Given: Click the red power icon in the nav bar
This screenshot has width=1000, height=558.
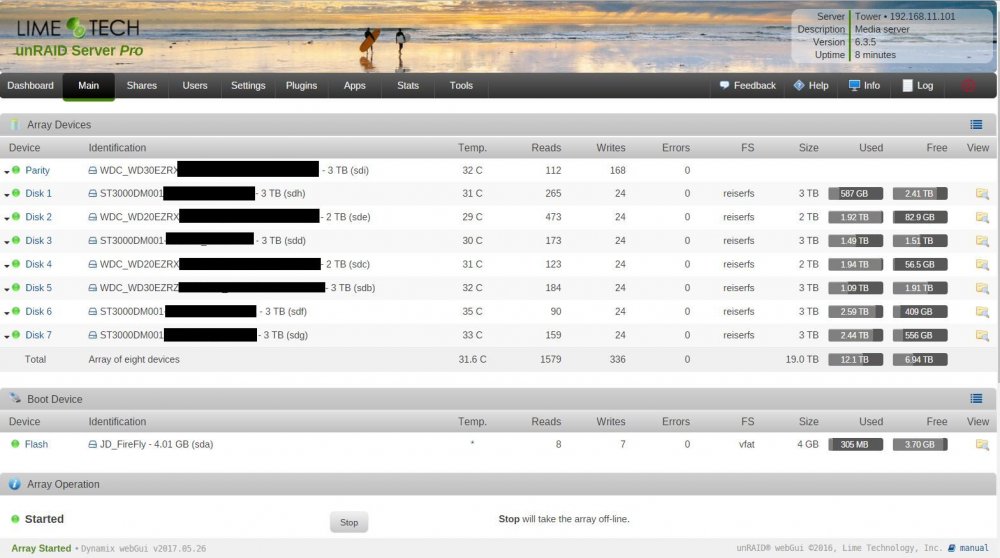Looking at the screenshot, I should [x=968, y=85].
